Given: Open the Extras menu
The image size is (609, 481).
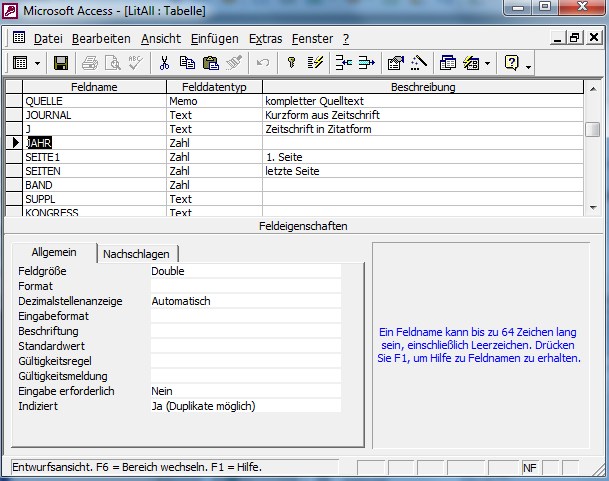Looking at the screenshot, I should pos(265,38).
